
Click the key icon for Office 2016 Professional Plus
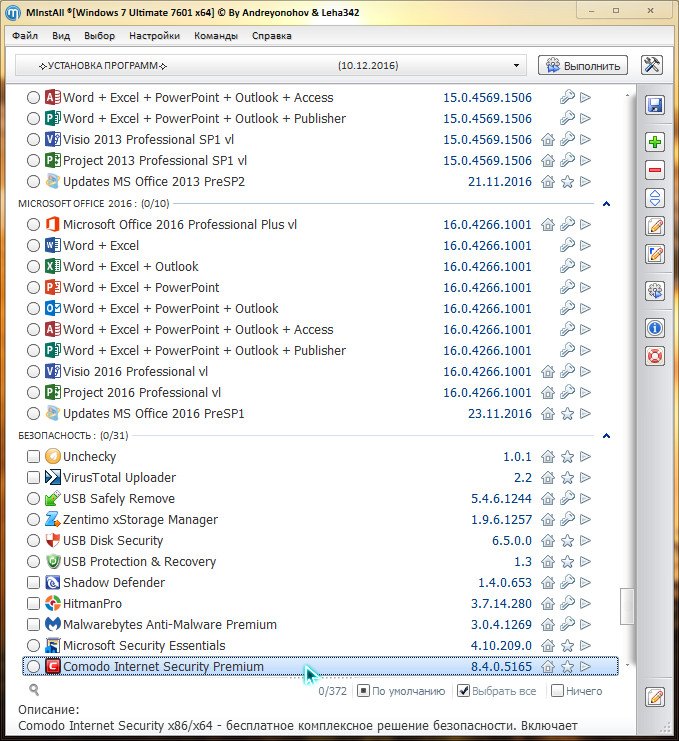567,224
